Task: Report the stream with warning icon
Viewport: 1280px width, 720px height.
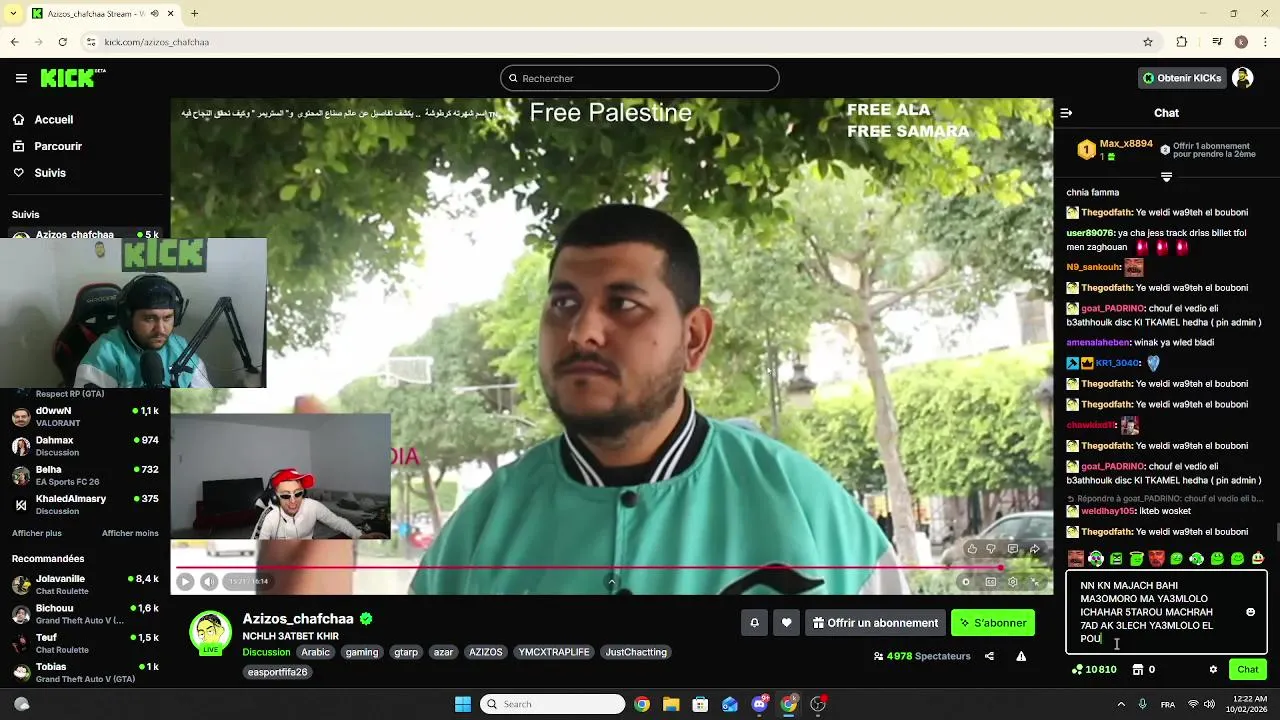Action: tap(1021, 656)
